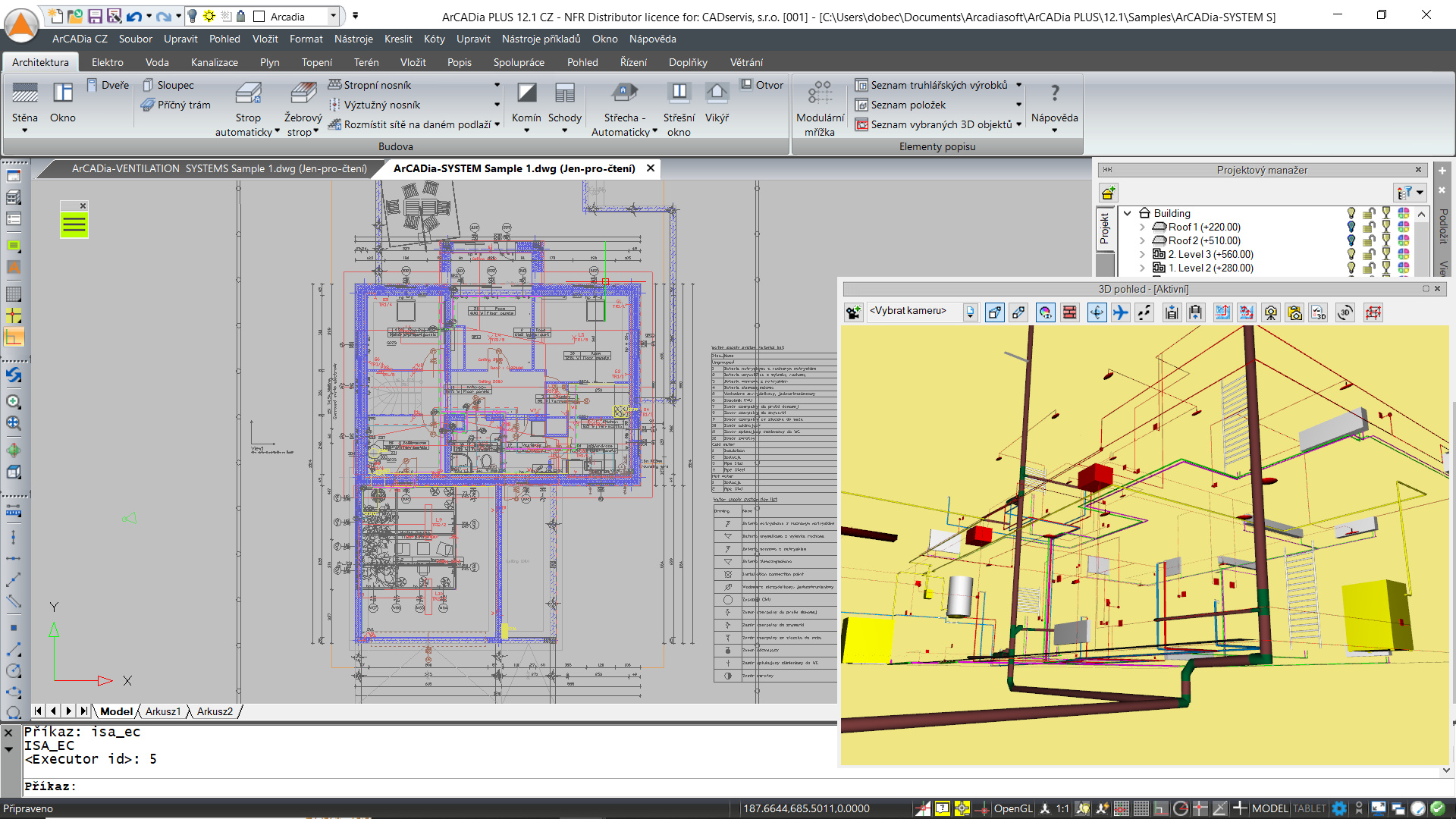
Task: Click the green floating menu thumbnail
Action: [74, 224]
